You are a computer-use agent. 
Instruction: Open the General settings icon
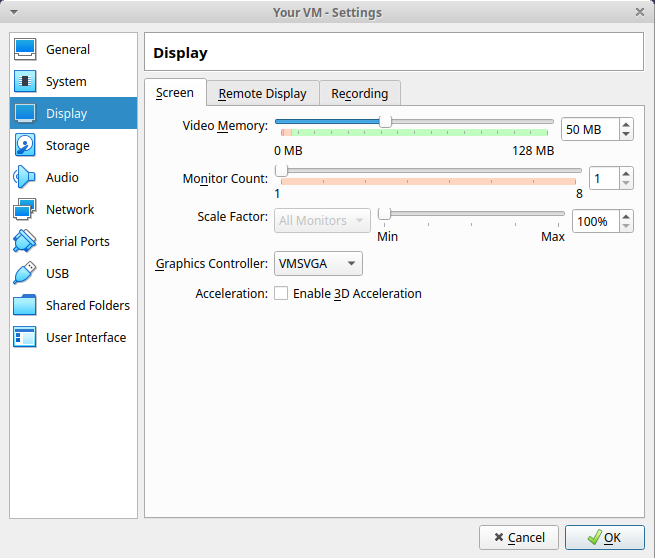pos(25,49)
